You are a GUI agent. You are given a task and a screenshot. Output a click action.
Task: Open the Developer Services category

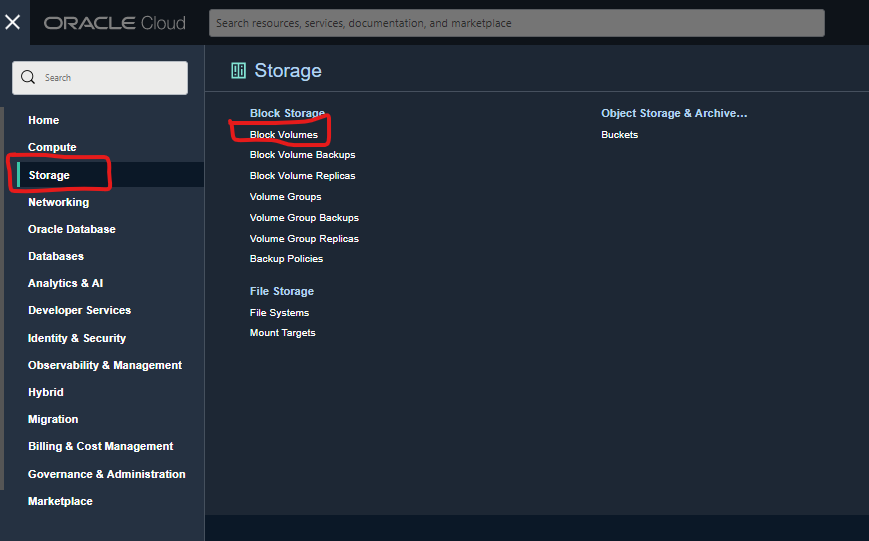pos(80,310)
